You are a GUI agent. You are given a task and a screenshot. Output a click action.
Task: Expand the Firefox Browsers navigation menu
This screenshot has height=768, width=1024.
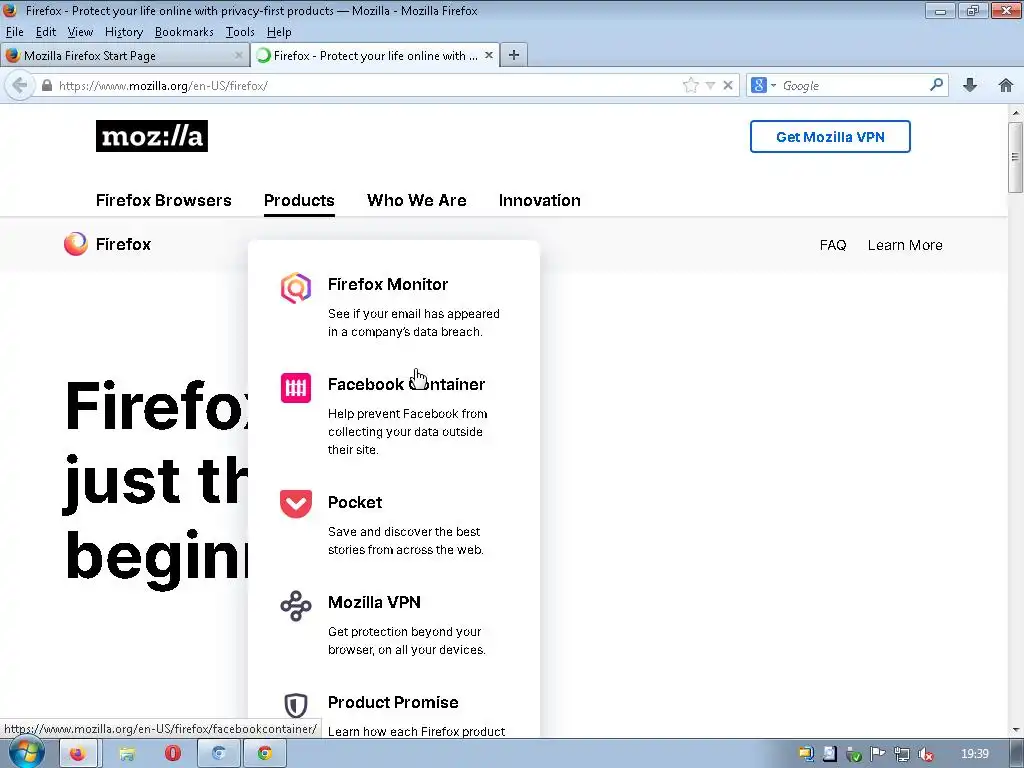(x=163, y=200)
